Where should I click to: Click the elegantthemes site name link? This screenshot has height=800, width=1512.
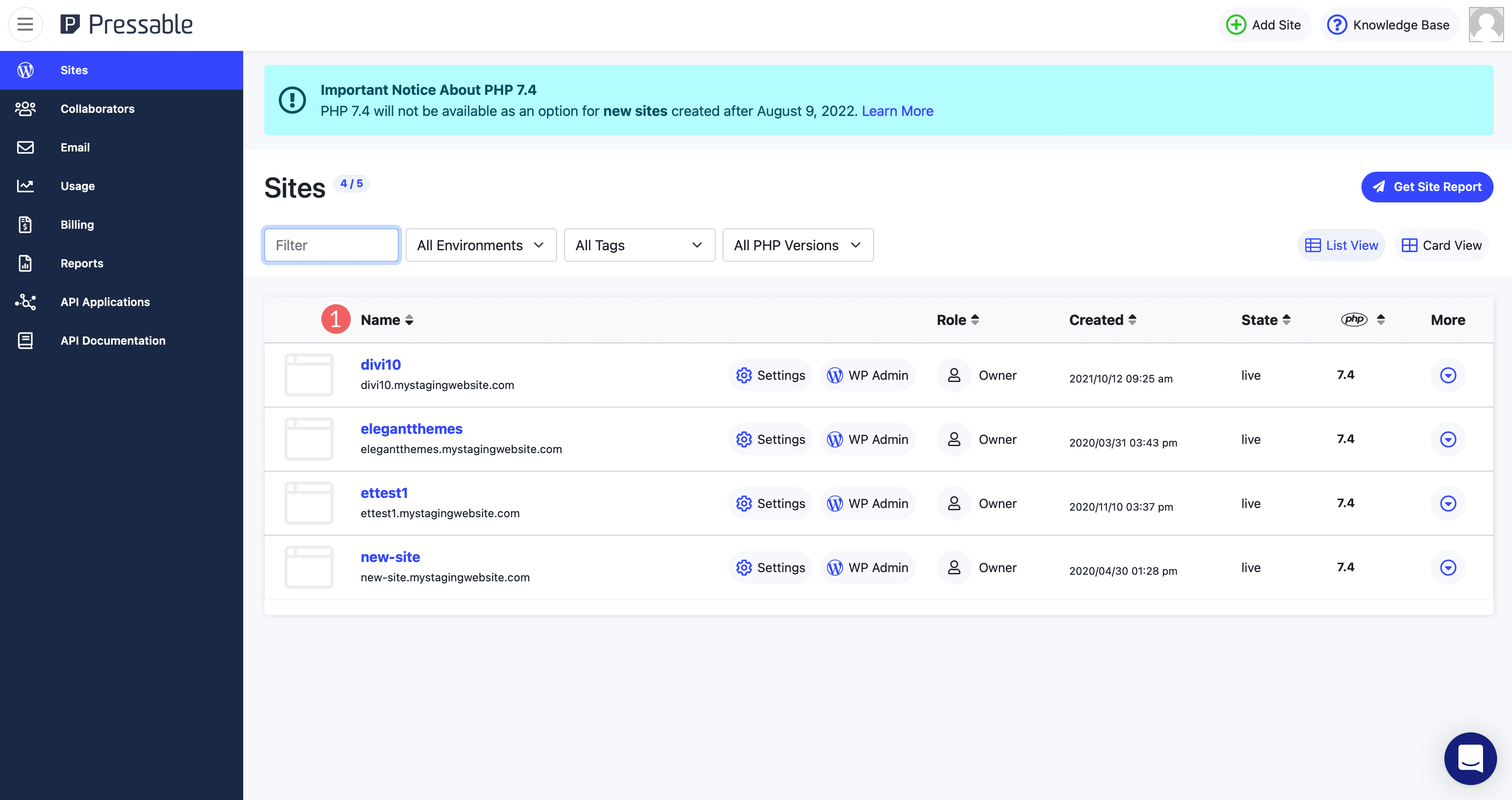411,428
